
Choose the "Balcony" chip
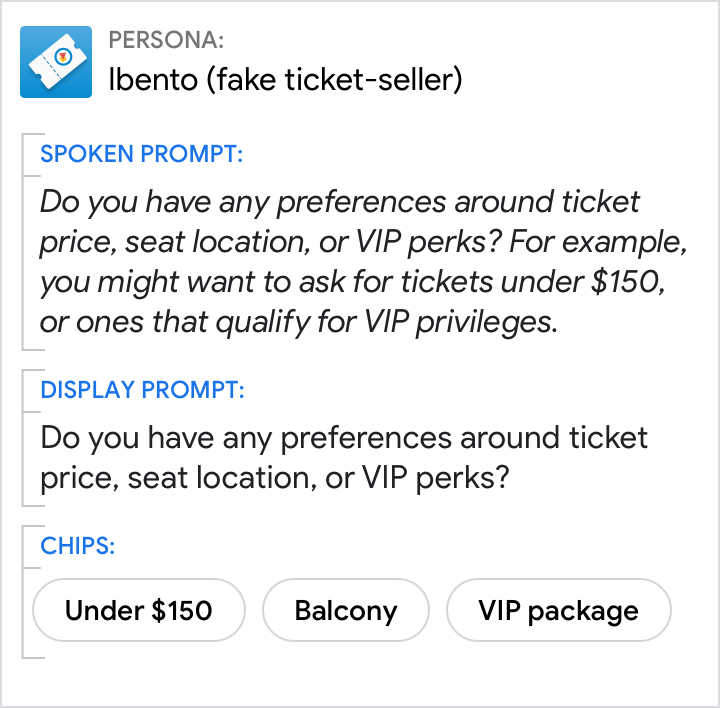[346, 610]
